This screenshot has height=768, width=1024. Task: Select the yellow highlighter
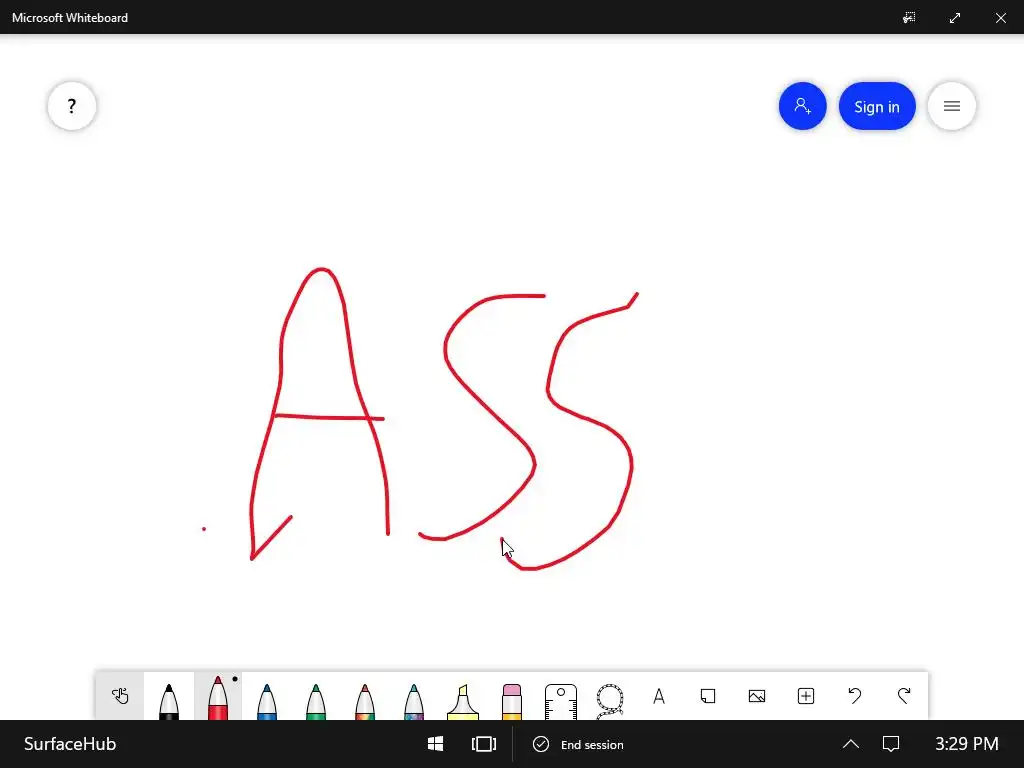[462, 700]
